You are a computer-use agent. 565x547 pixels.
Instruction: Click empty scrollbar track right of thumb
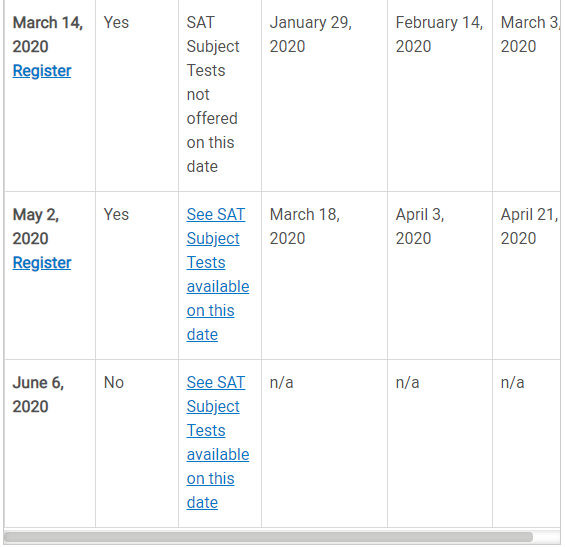click(546, 537)
